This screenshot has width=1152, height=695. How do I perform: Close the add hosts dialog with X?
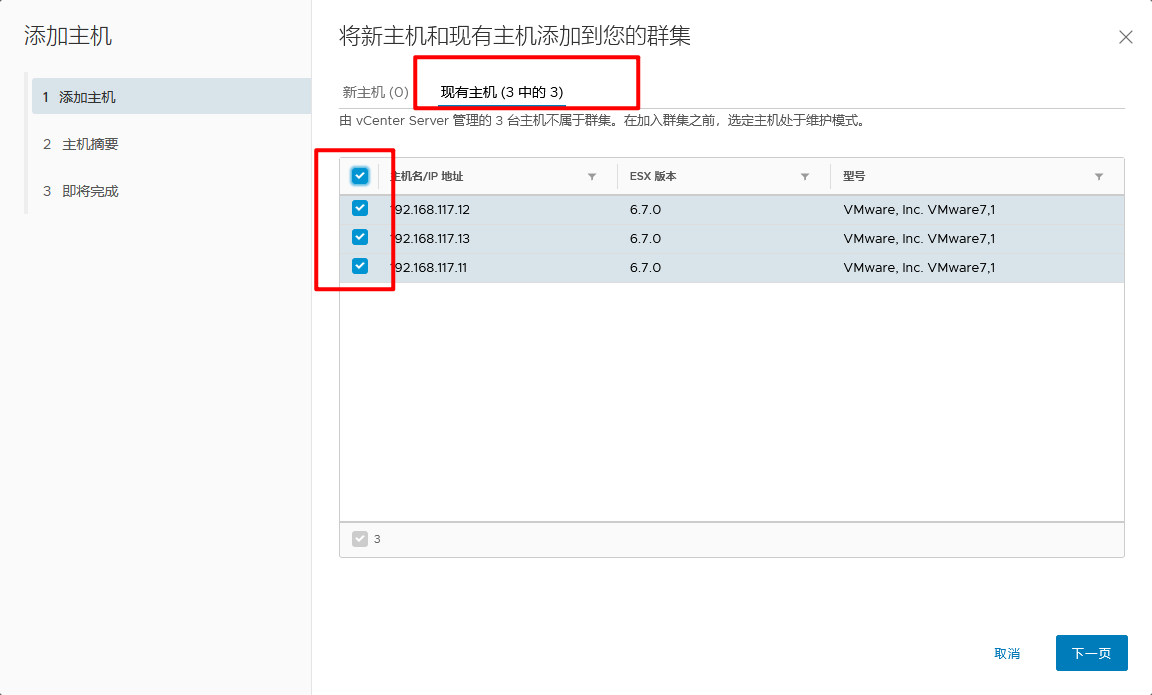(x=1125, y=37)
